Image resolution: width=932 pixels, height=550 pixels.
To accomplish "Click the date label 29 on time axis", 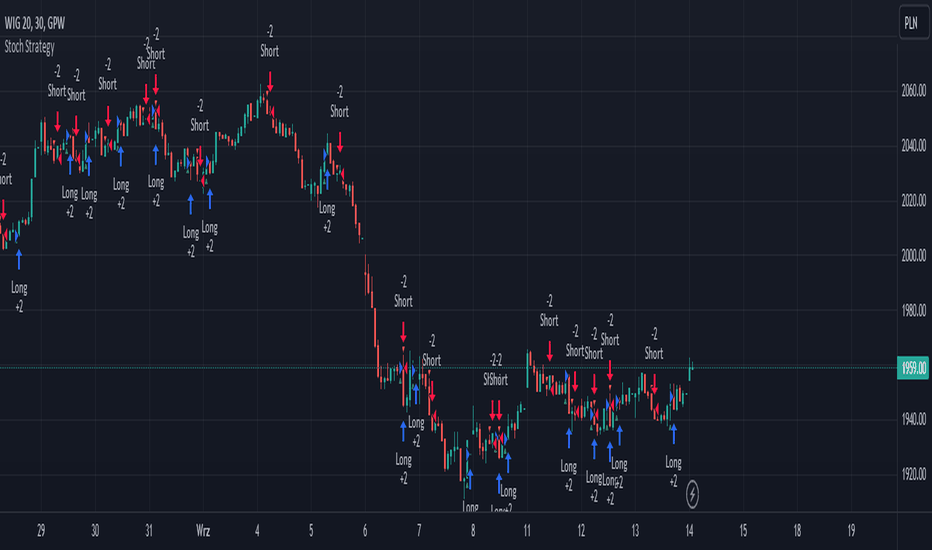I will pos(41,530).
